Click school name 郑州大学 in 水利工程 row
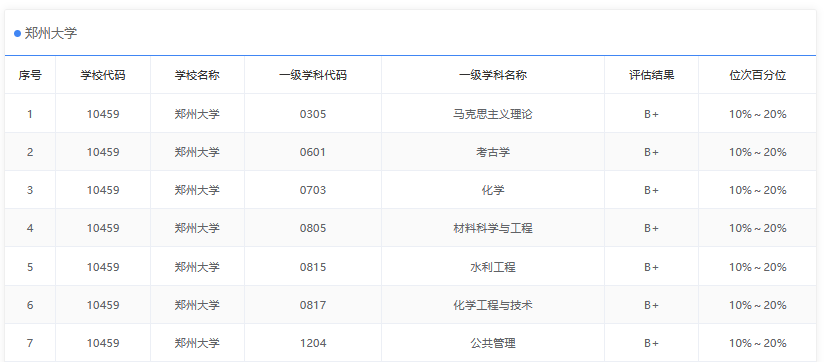 pos(197,267)
